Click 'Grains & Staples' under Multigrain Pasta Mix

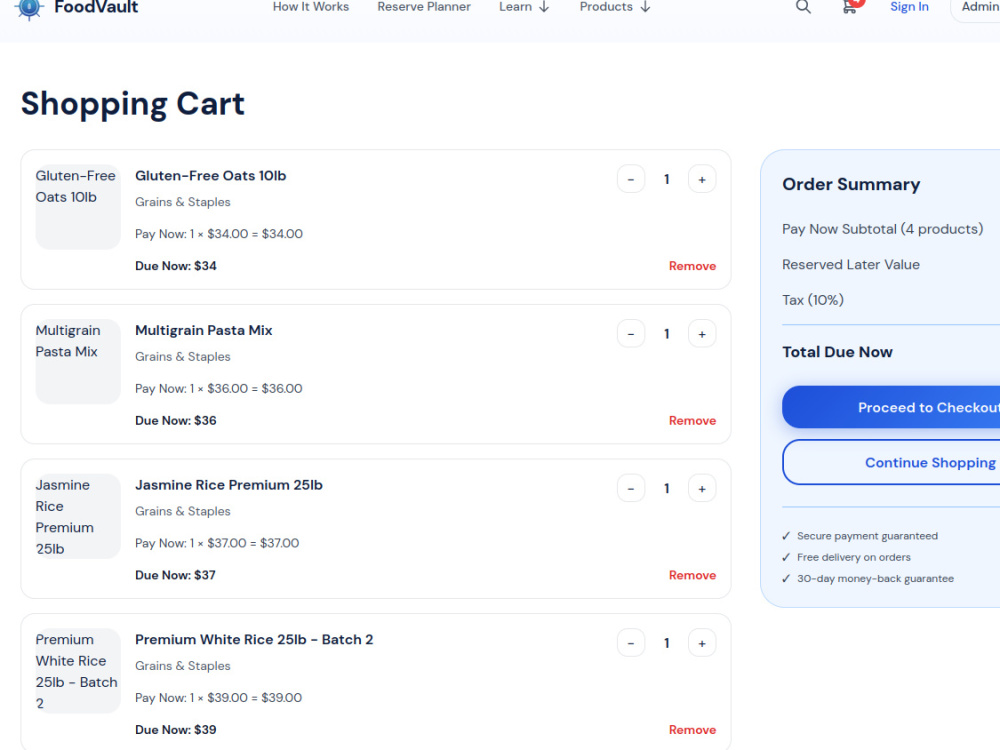pos(183,357)
